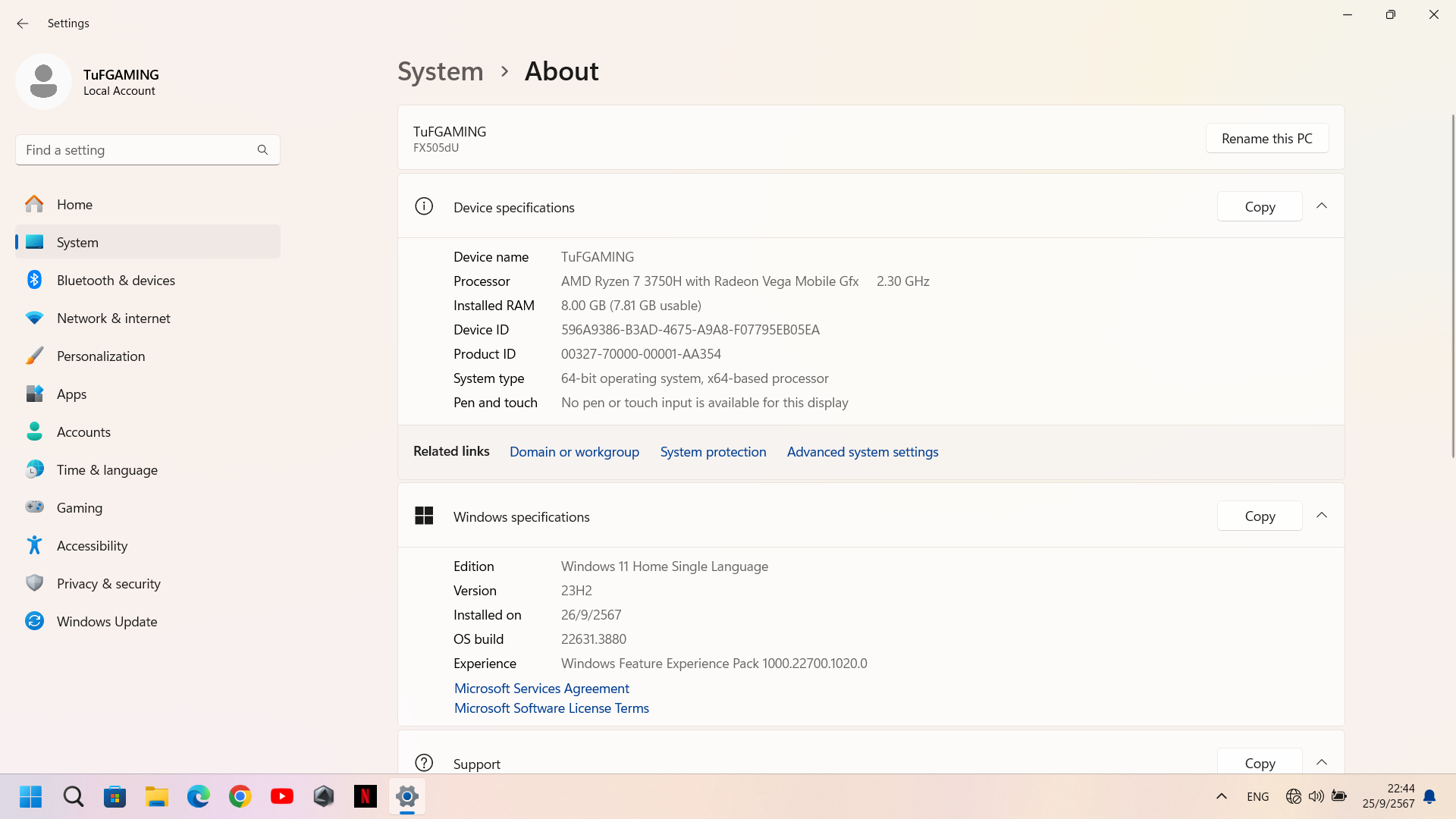Click the Windows Update sync icon

(34, 621)
